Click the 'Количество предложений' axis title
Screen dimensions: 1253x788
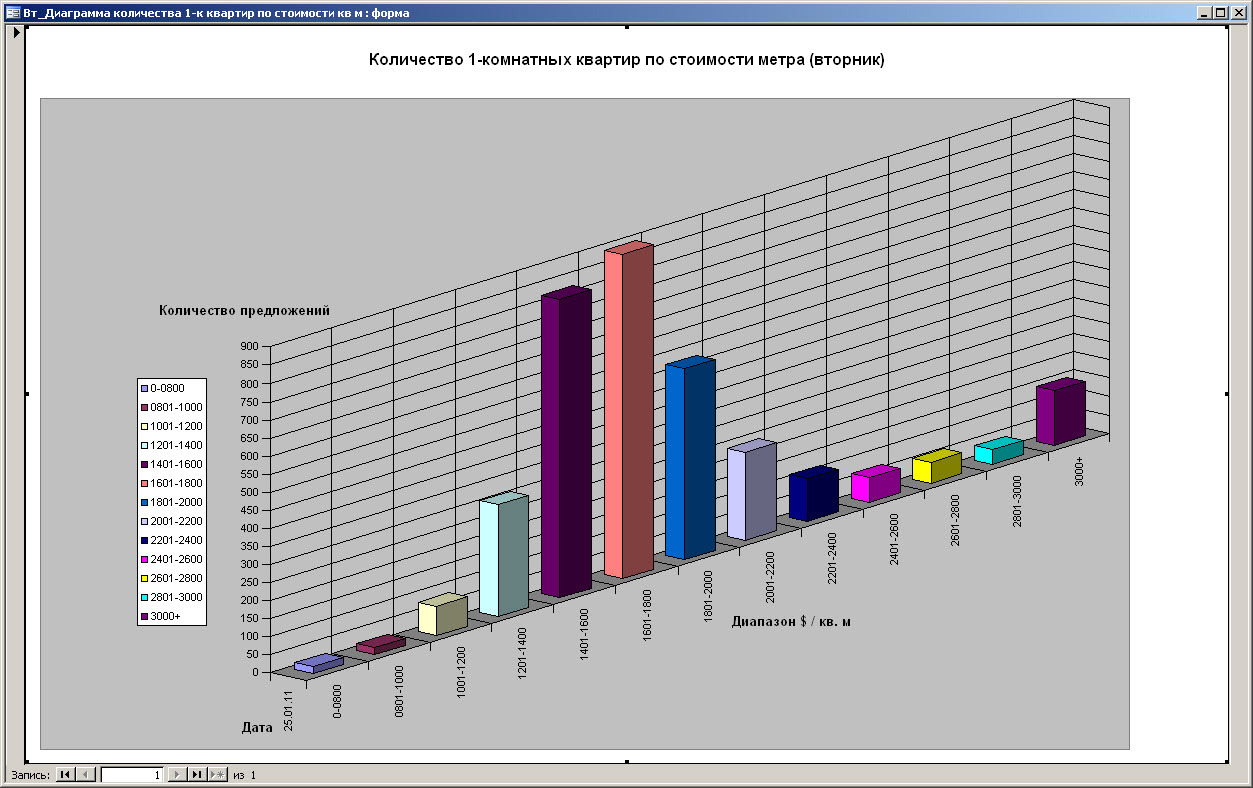point(244,311)
